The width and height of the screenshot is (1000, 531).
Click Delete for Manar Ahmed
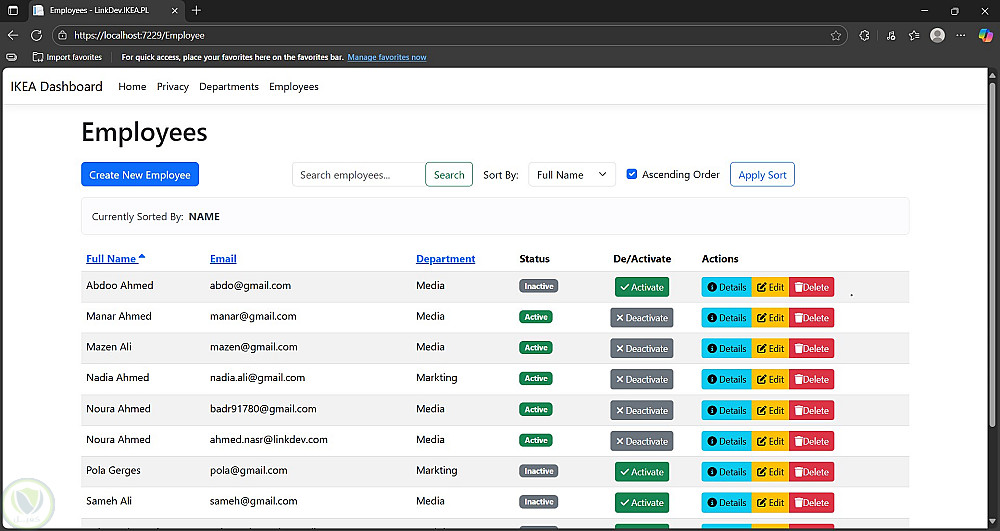[811, 318]
